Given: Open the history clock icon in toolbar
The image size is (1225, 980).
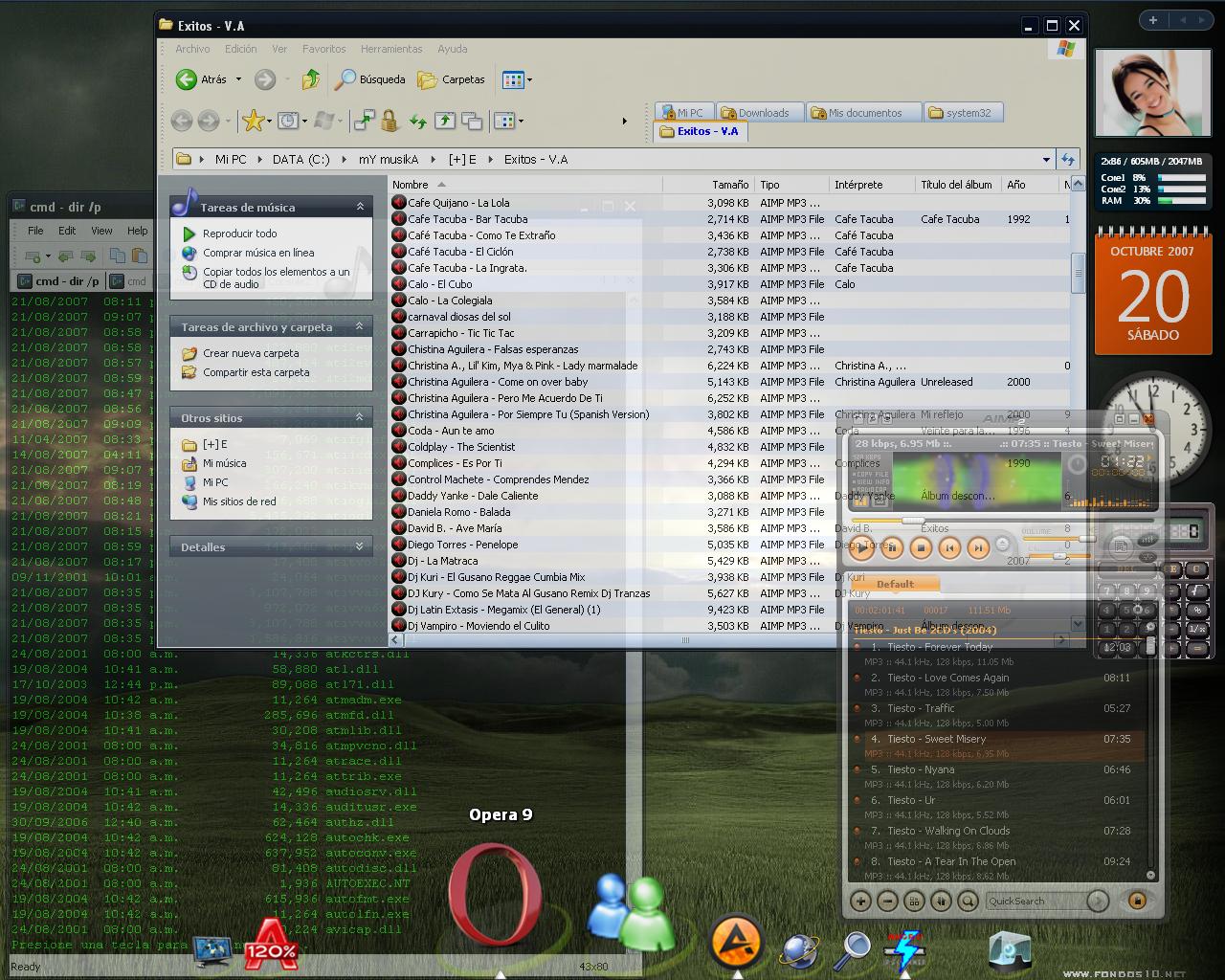Looking at the screenshot, I should click(x=288, y=121).
